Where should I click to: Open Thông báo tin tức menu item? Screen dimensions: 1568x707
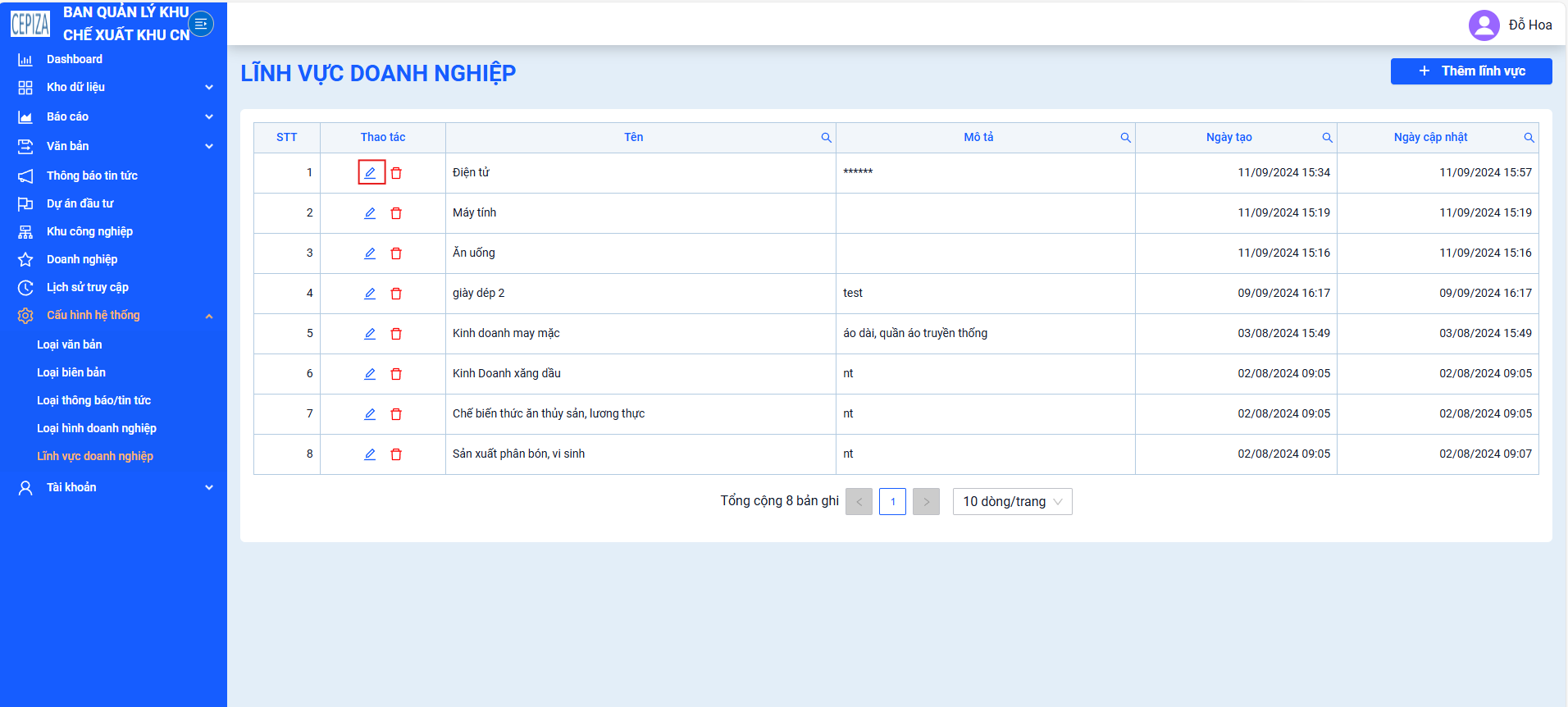[92, 176]
